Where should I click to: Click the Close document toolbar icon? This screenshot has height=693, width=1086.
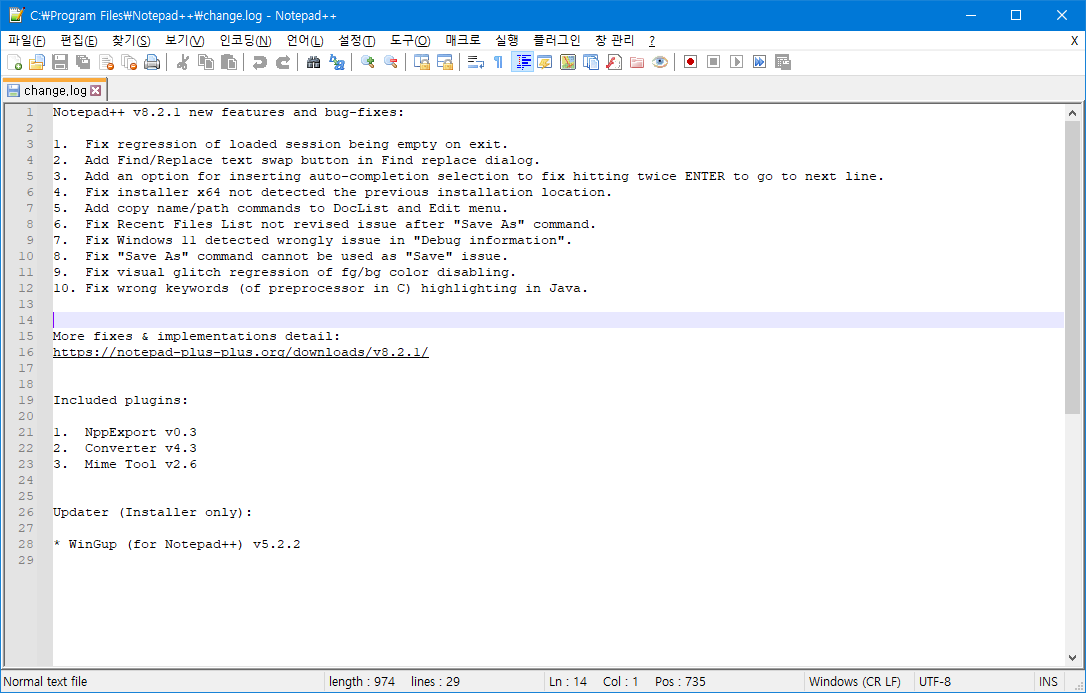[x=106, y=62]
